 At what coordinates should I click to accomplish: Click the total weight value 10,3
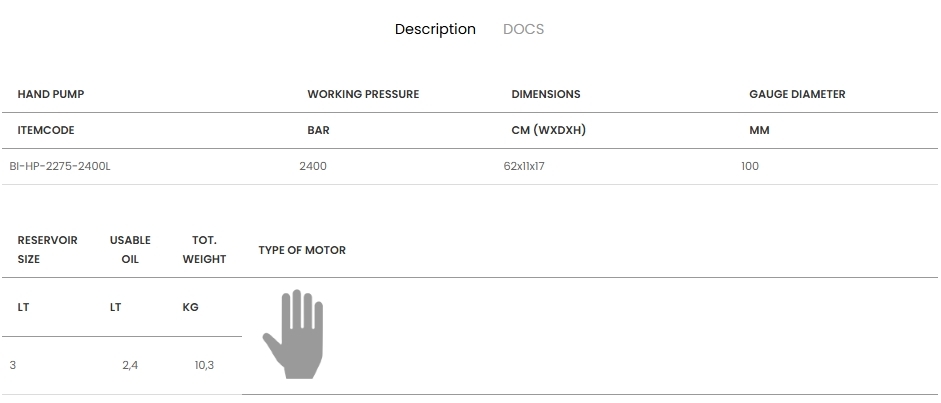[x=204, y=365]
